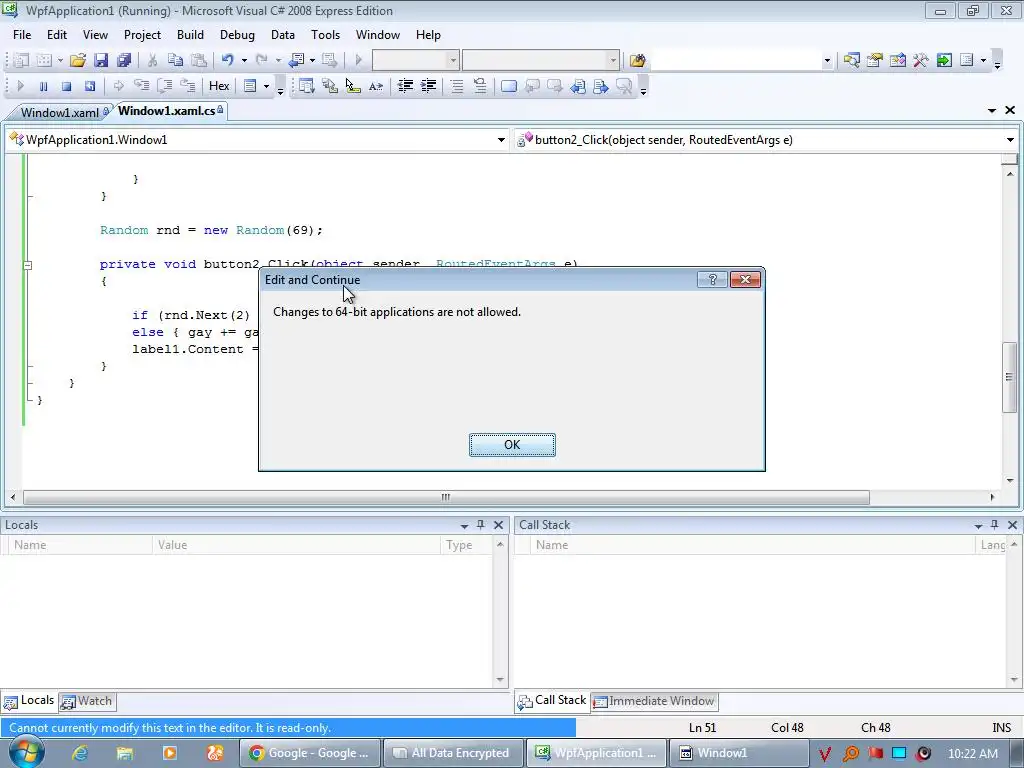Viewport: 1024px width, 768px height.
Task: Comment out selected lines icon
Action: [x=457, y=86]
